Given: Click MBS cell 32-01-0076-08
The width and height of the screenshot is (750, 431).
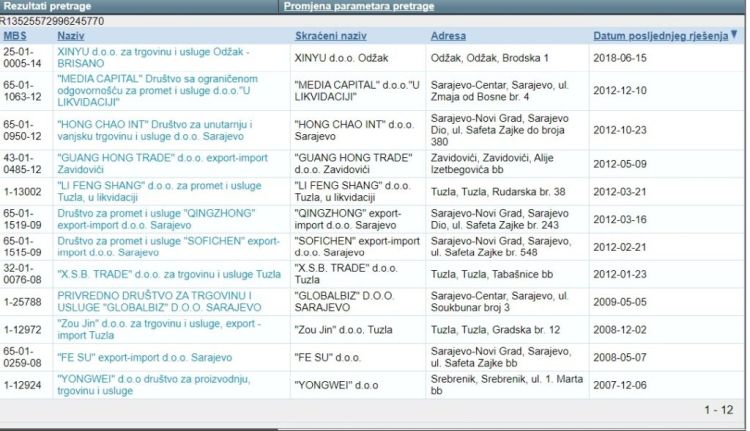Looking at the screenshot, I should click(x=22, y=274).
